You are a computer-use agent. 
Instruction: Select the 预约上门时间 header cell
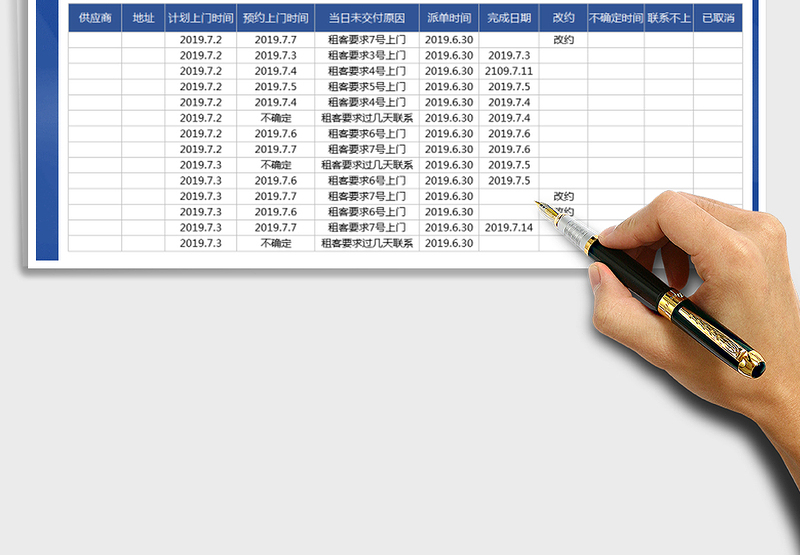pos(275,18)
